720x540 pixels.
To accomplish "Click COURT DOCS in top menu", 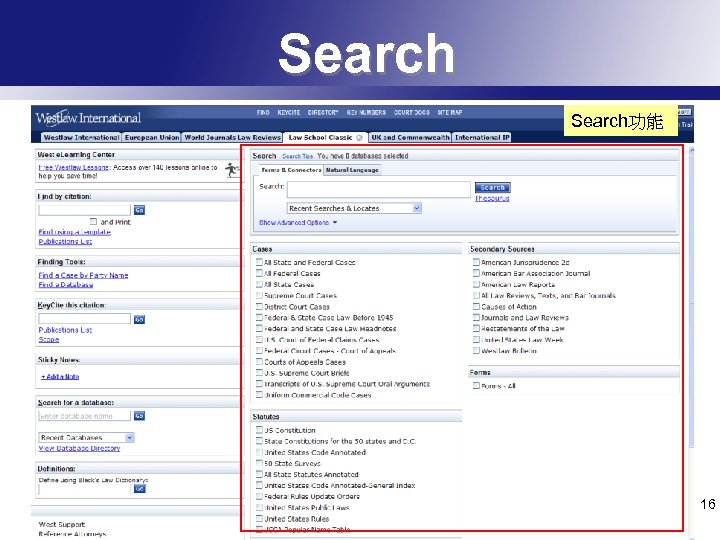I will coord(411,112).
